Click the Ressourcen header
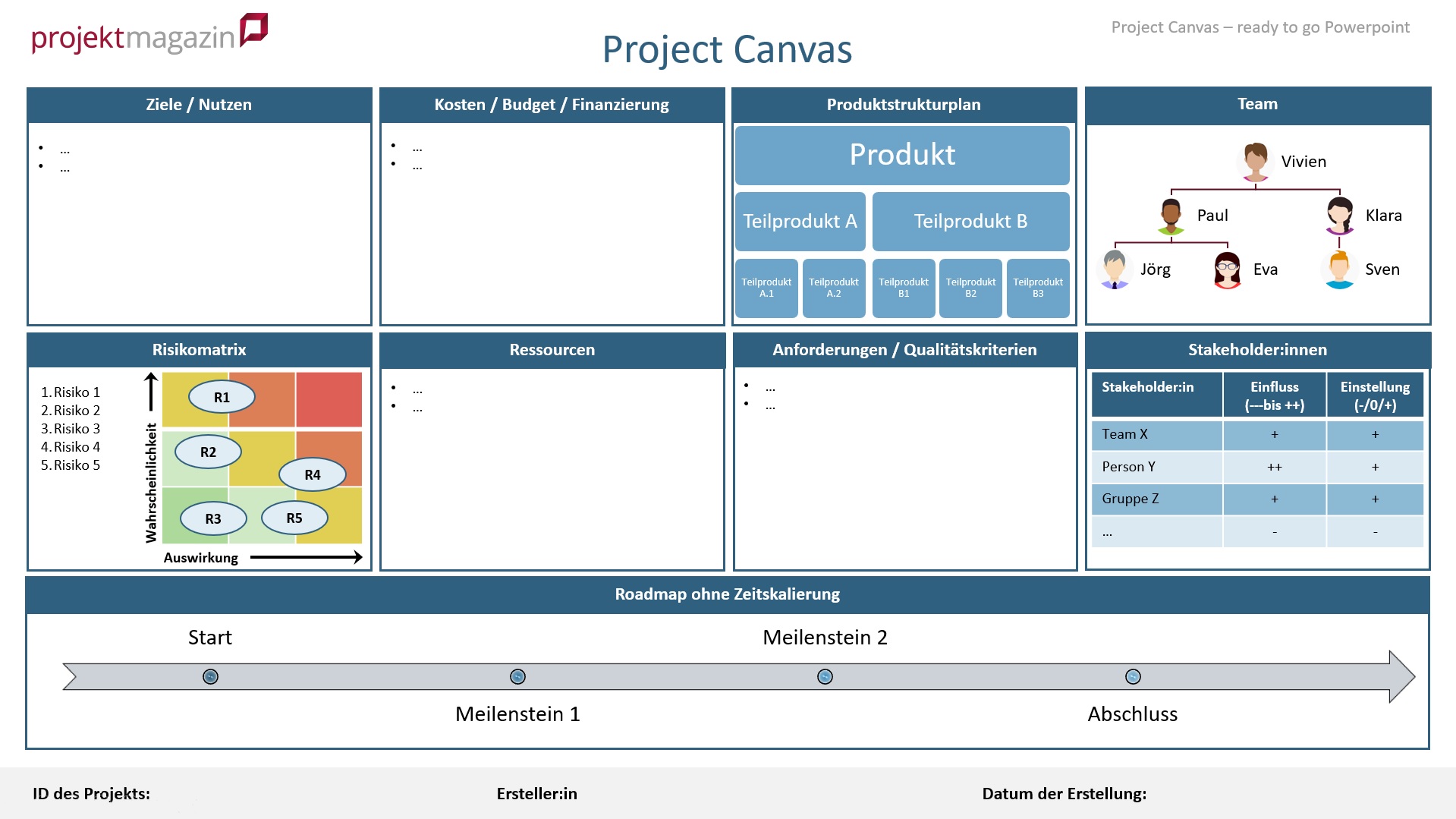The width and height of the screenshot is (1456, 819). point(552,350)
